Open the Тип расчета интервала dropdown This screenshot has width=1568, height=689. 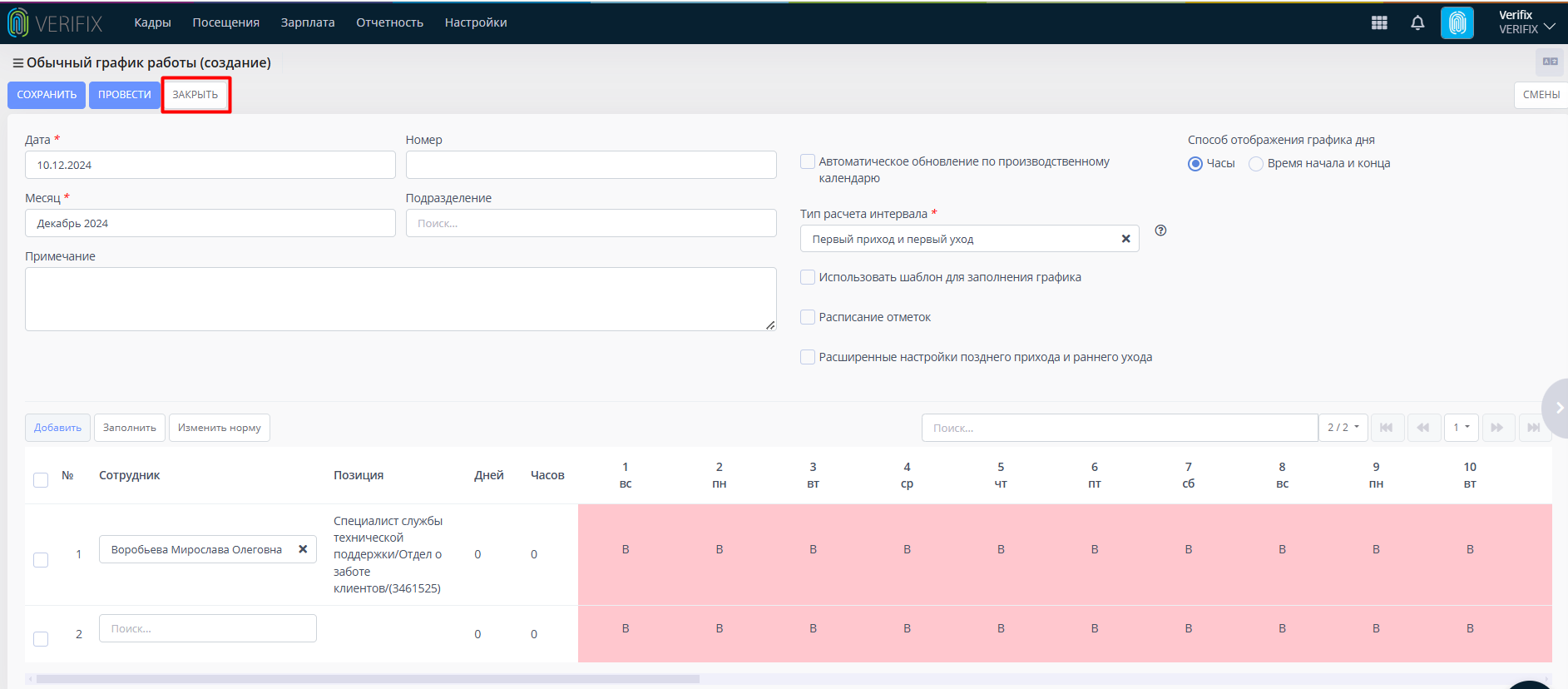[x=969, y=239]
